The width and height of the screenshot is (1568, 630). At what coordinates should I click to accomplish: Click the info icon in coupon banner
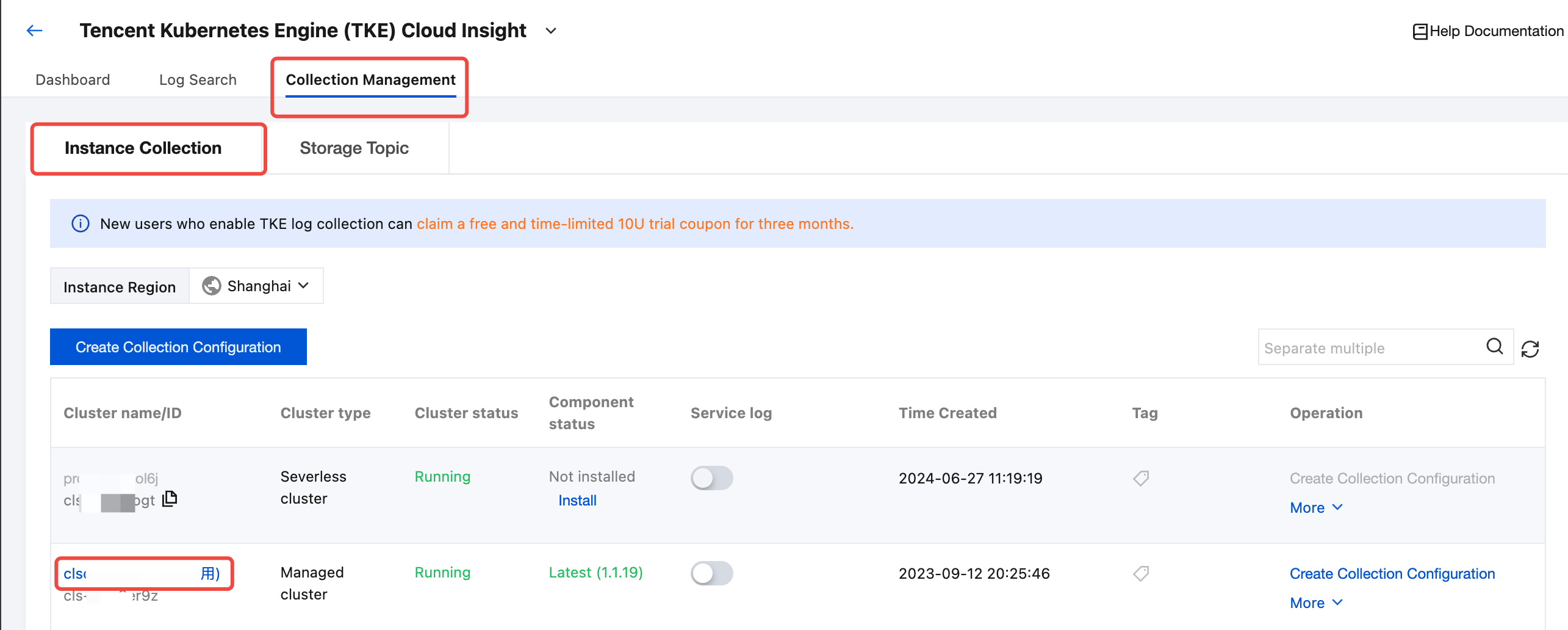point(81,224)
